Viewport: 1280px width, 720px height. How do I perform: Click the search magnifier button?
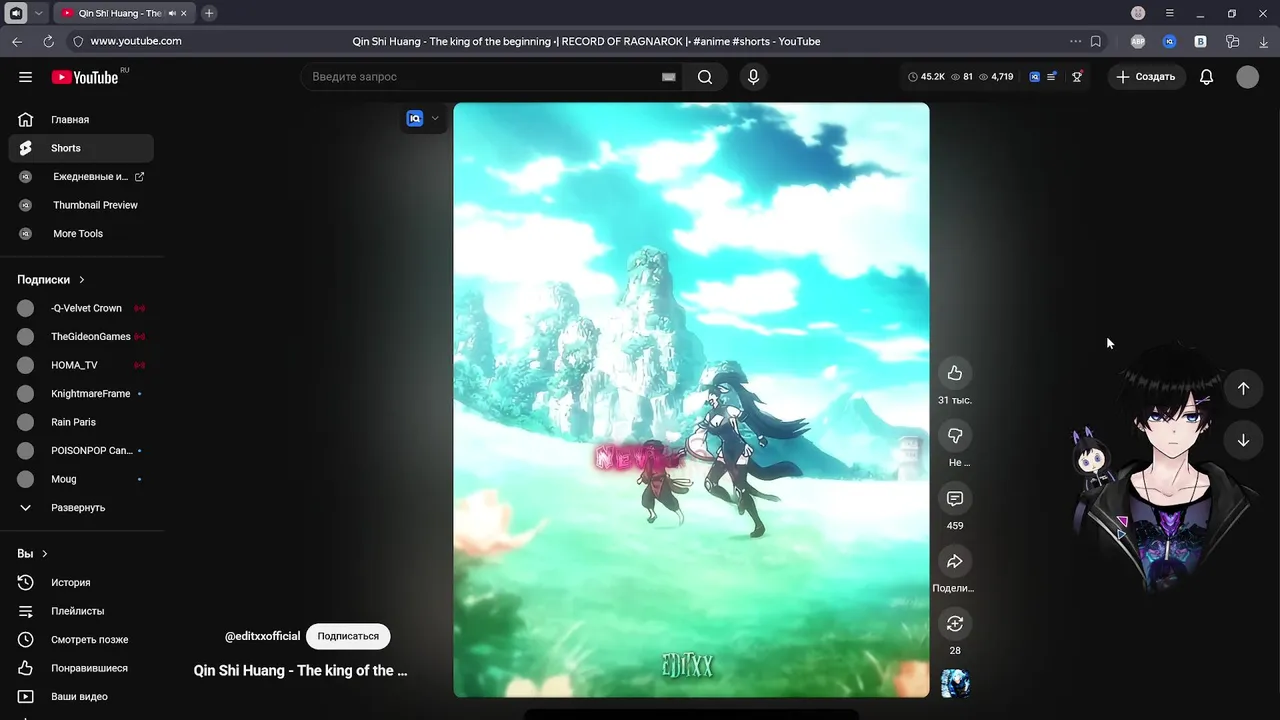point(705,77)
